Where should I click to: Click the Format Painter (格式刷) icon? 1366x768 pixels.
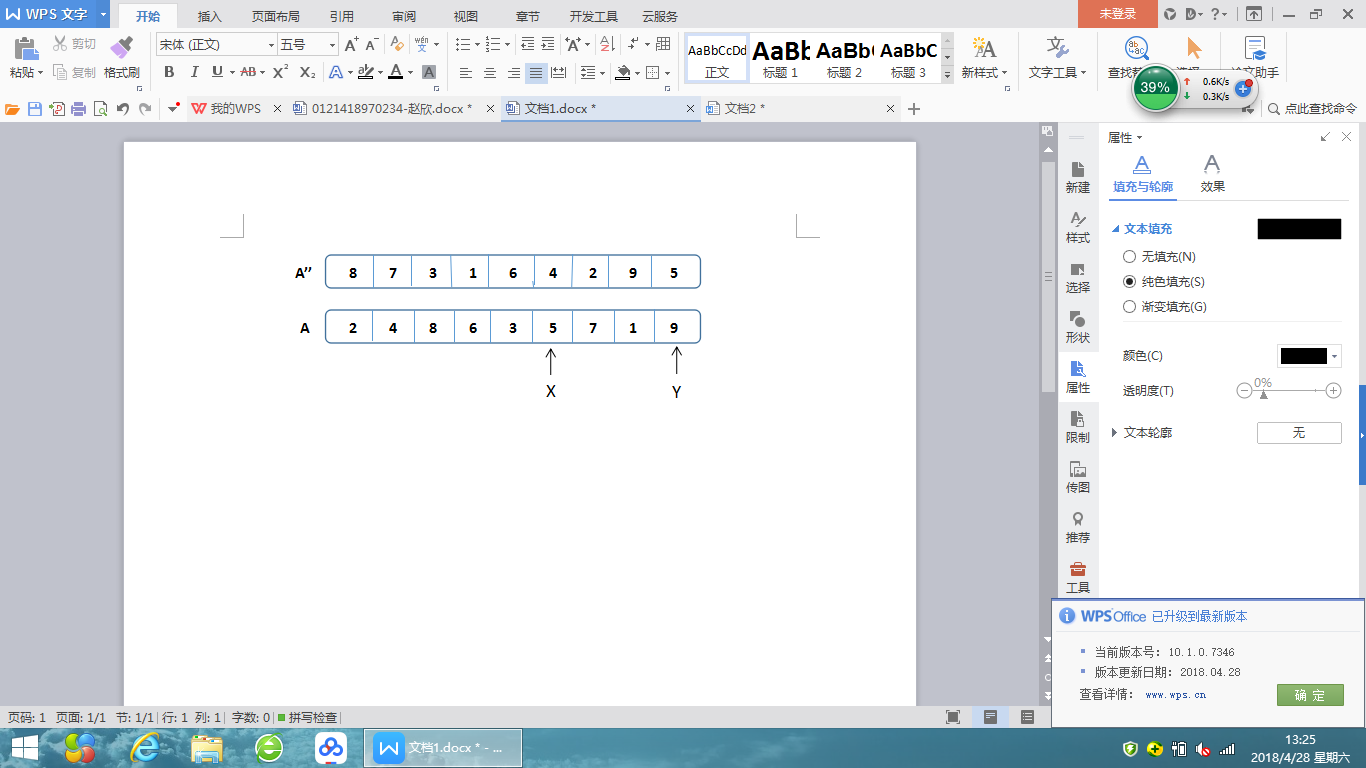[x=121, y=58]
